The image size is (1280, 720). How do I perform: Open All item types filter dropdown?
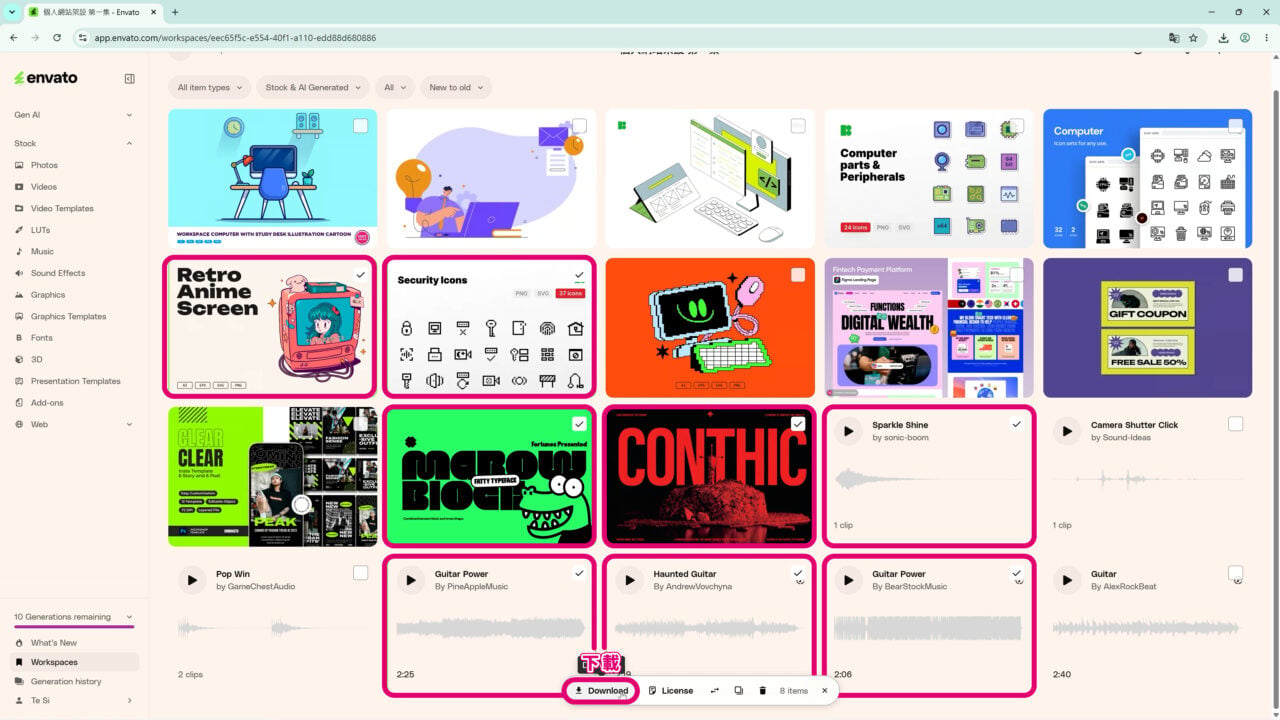[210, 88]
